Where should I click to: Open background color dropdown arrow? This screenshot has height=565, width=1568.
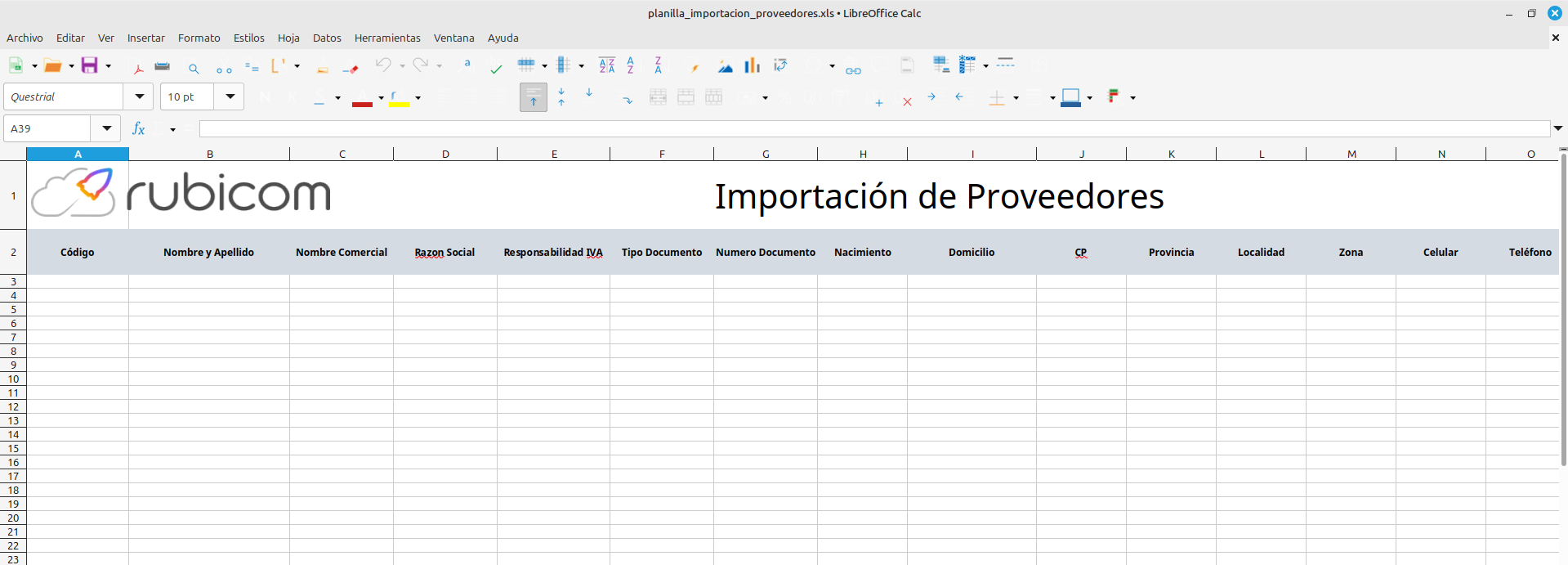click(418, 98)
